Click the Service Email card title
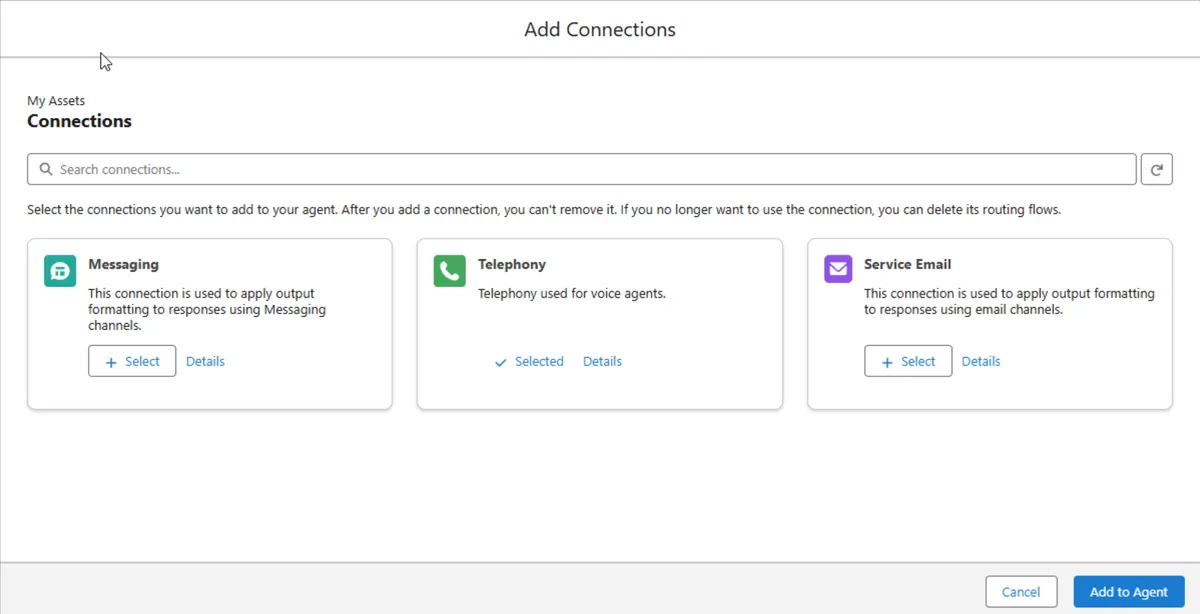This screenshot has height=614, width=1200. tap(907, 264)
